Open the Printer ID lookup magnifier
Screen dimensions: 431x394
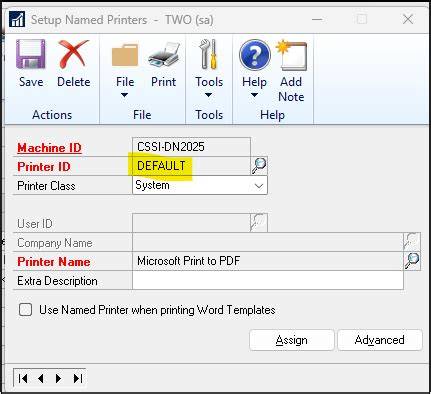[x=259, y=166]
